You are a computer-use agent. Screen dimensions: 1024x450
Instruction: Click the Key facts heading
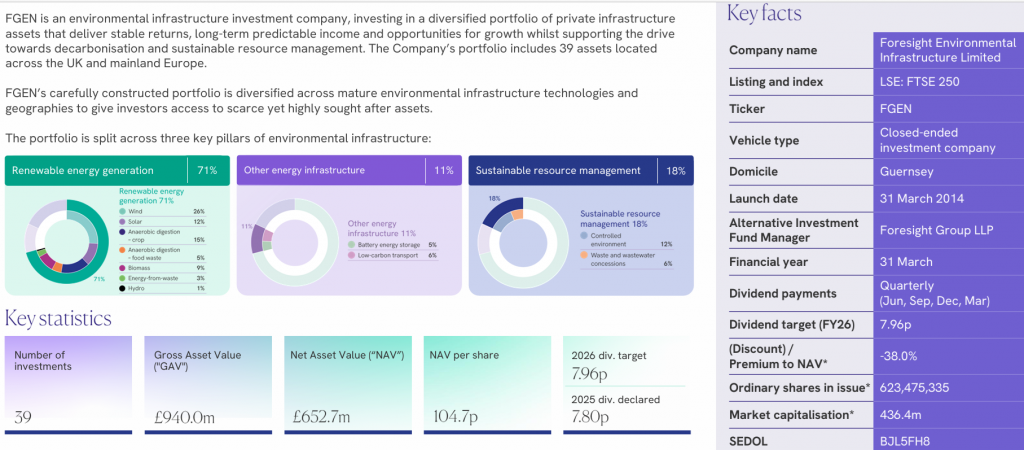tap(764, 13)
